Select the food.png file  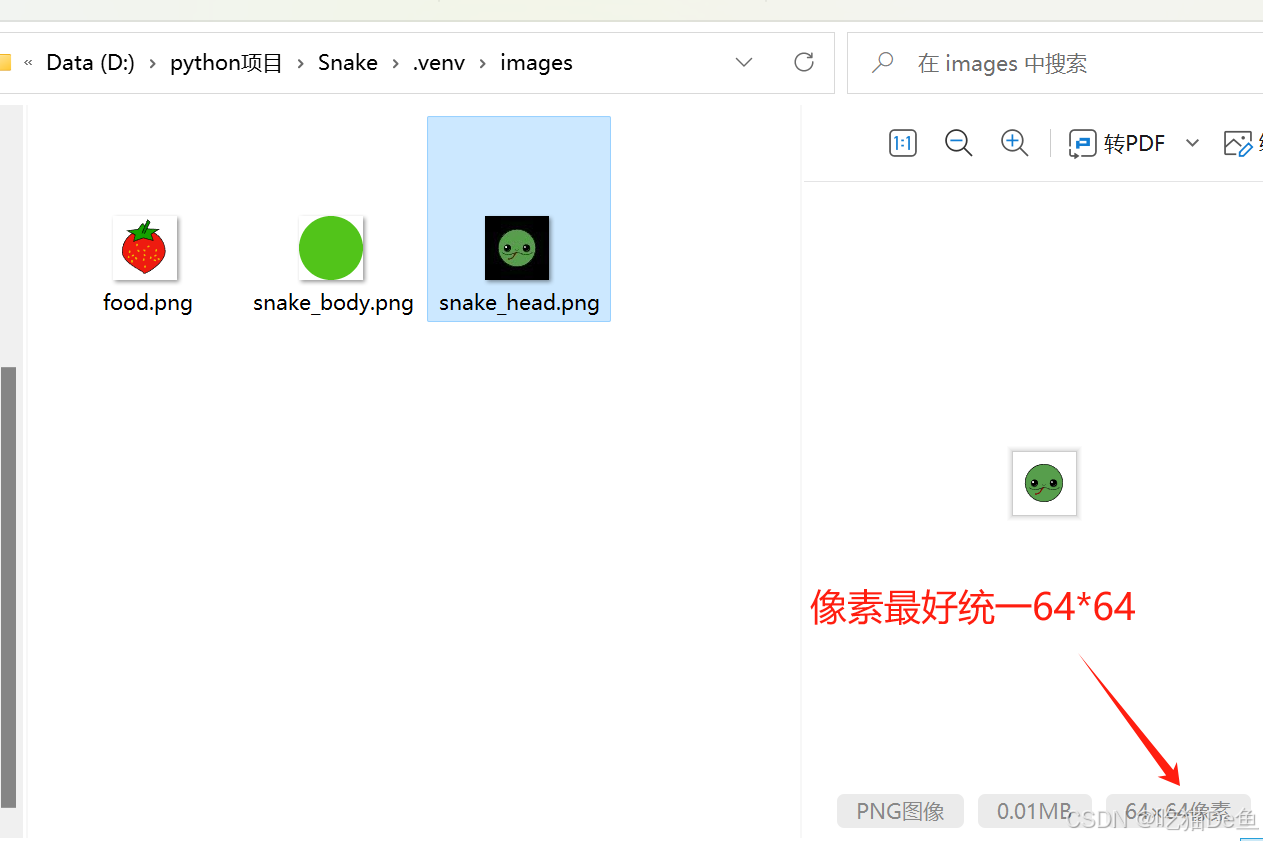[145, 248]
